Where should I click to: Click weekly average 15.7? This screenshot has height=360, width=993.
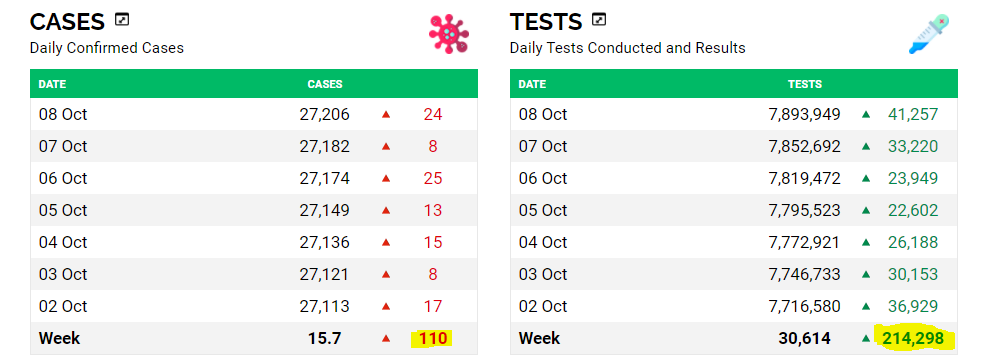325,338
